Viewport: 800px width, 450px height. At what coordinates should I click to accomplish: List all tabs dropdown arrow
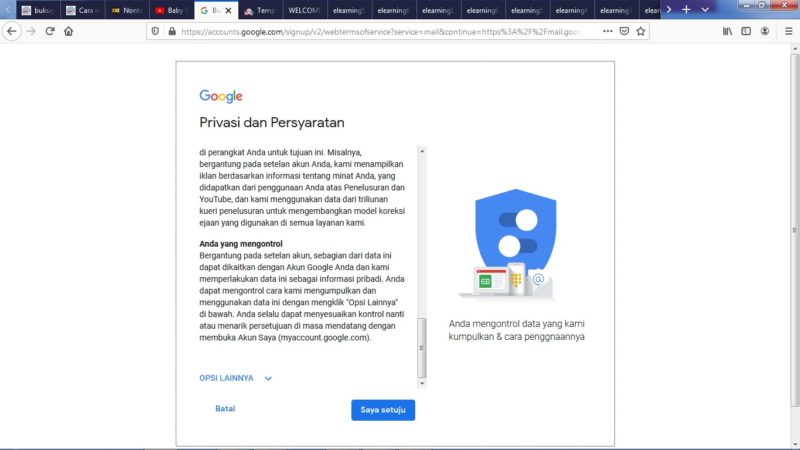(x=705, y=10)
